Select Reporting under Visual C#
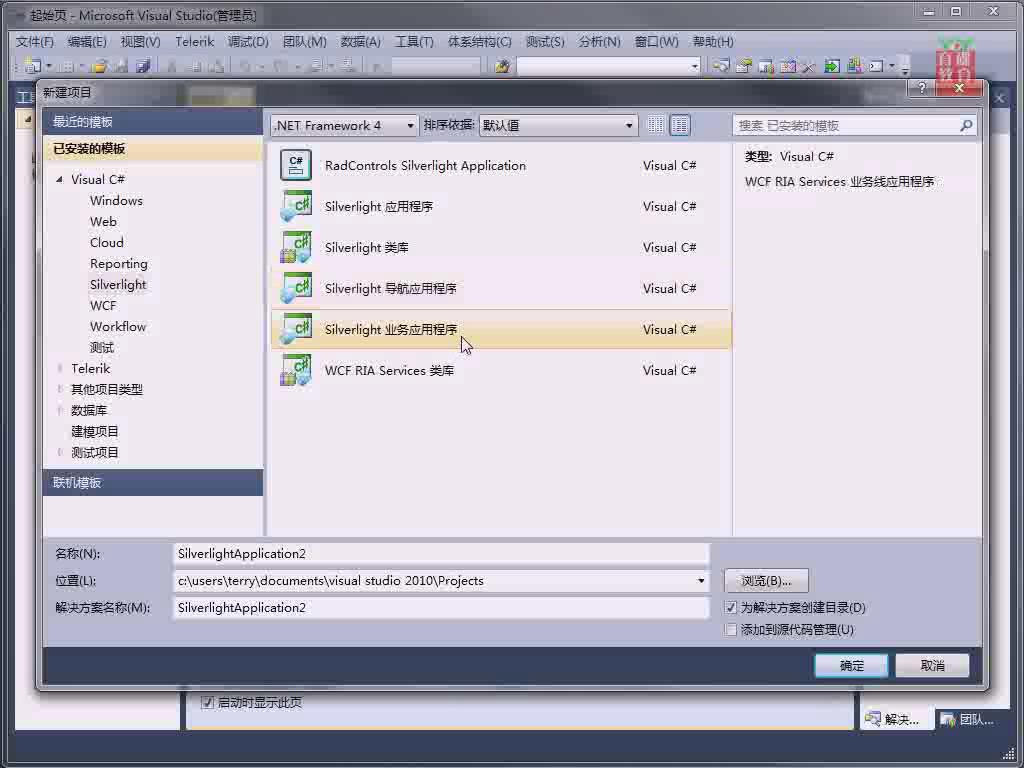This screenshot has height=768, width=1024. [119, 264]
